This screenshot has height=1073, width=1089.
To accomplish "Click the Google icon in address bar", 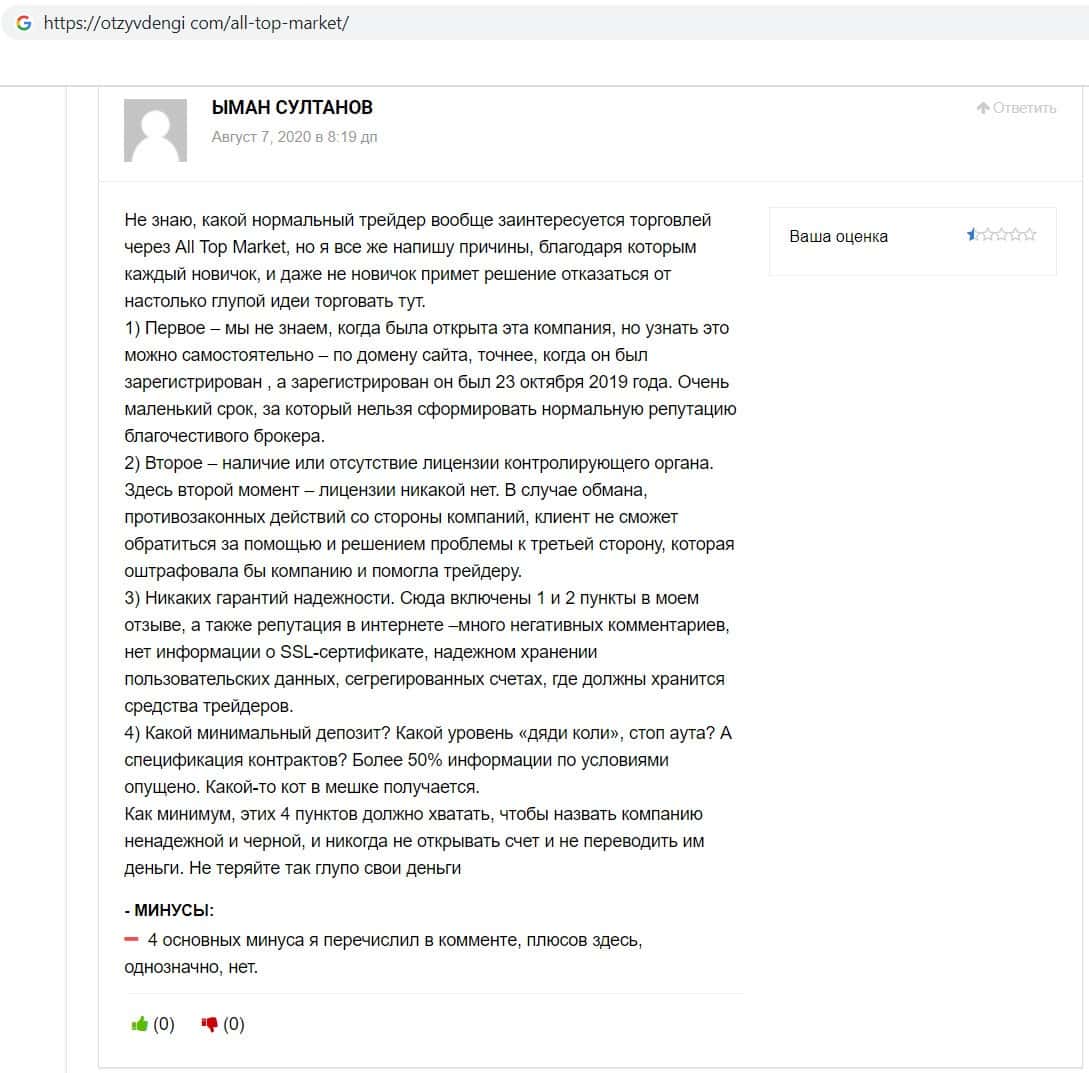I will pyautogui.click(x=24, y=23).
